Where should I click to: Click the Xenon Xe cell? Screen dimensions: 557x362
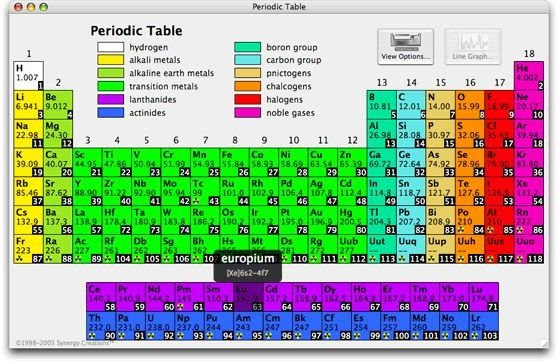click(x=529, y=191)
